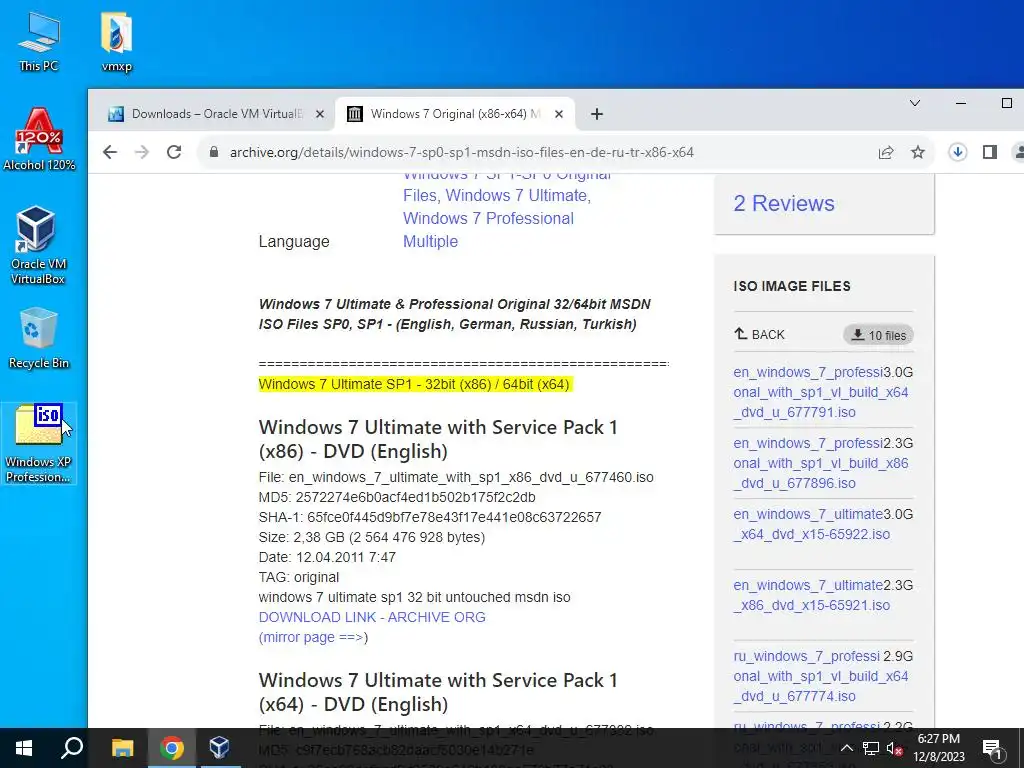This screenshot has height=768, width=1024.
Task: Open a new browser tab
Action: pos(596,114)
